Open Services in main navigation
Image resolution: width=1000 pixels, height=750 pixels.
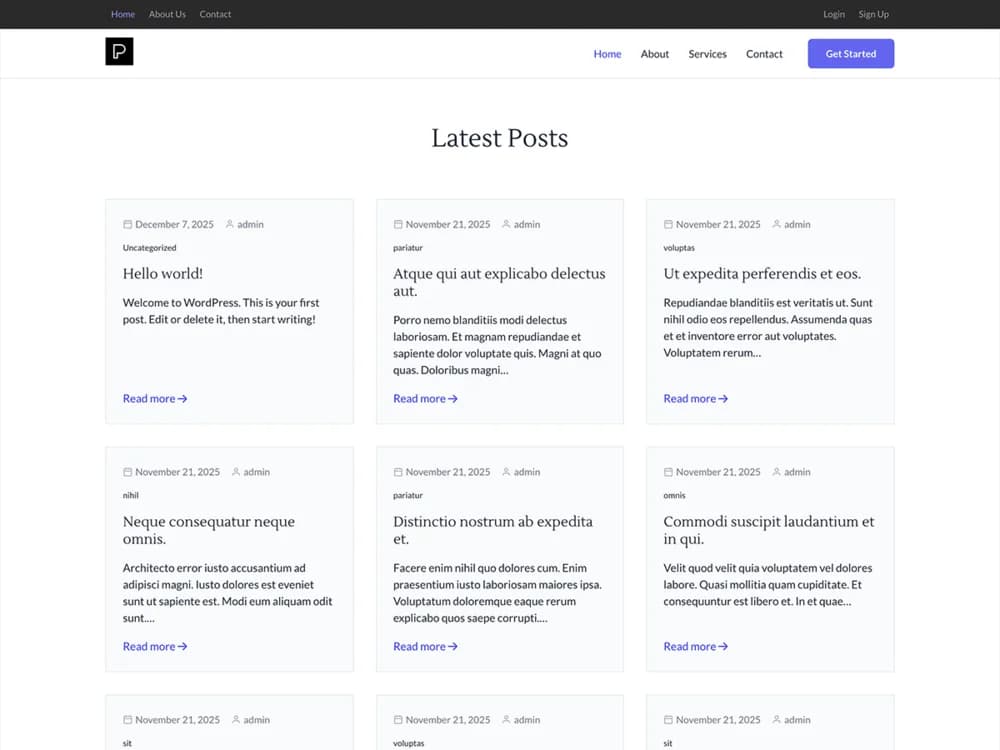(707, 54)
